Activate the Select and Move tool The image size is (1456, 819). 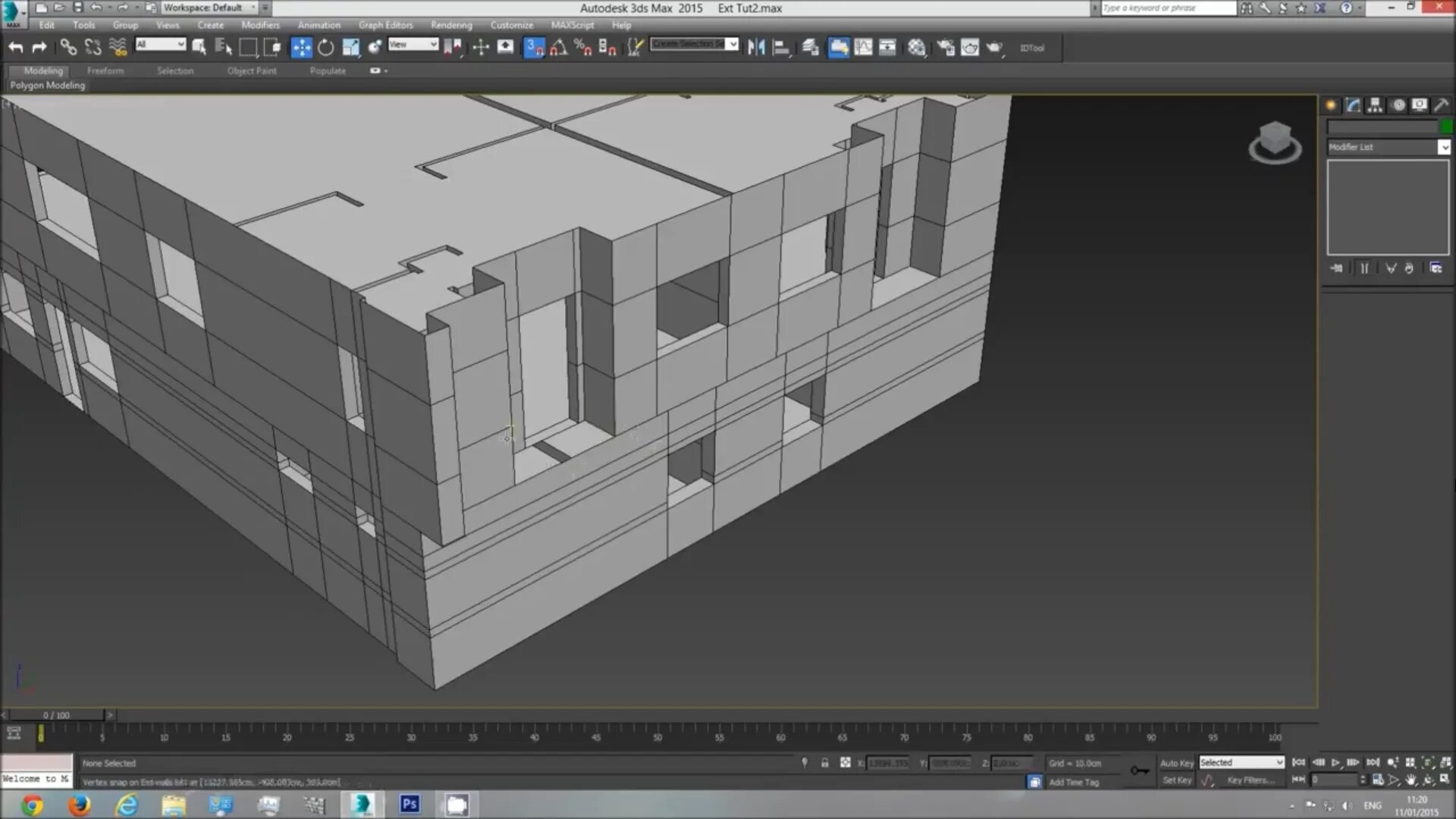point(302,47)
